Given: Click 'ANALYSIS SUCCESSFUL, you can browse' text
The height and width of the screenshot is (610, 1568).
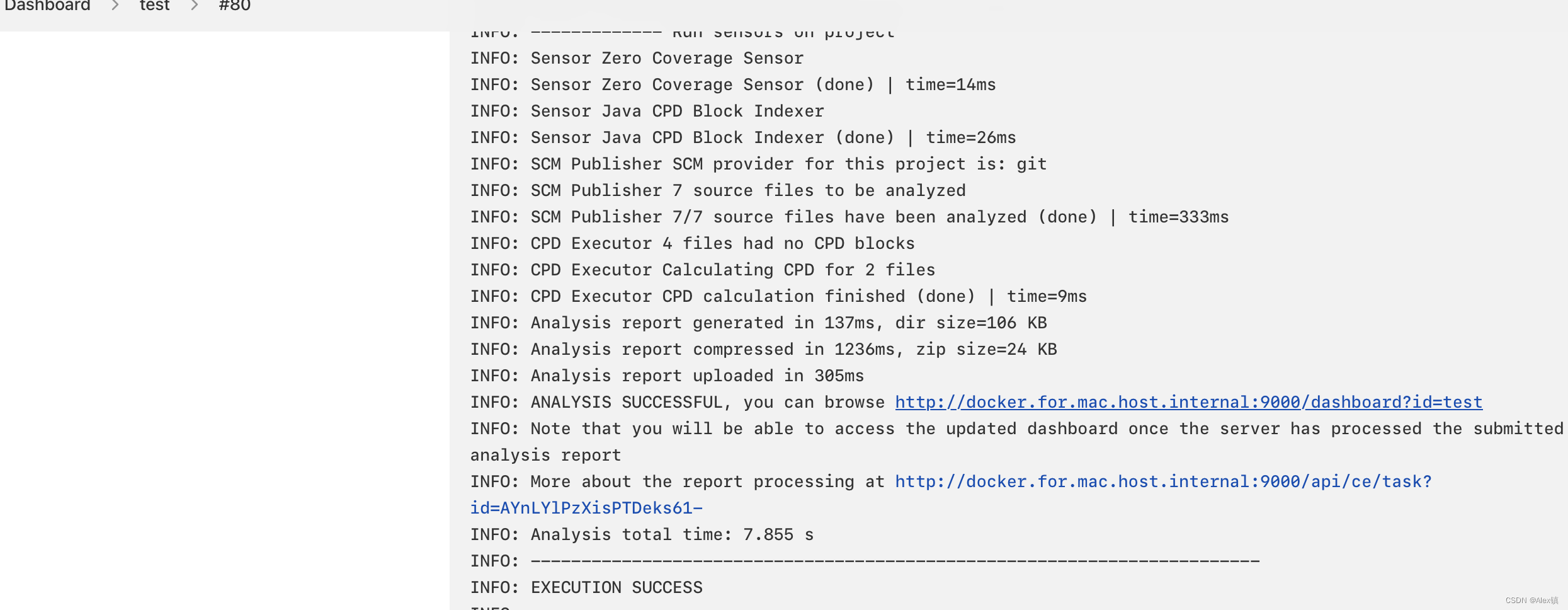Looking at the screenshot, I should tap(708, 402).
